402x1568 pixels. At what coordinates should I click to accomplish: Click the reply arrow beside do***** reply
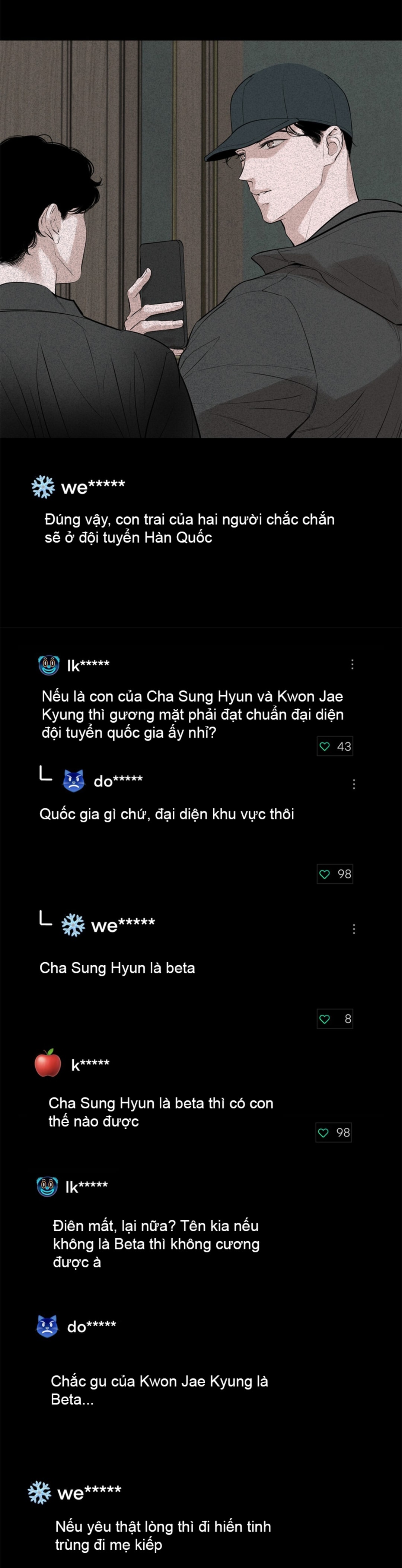(x=46, y=774)
